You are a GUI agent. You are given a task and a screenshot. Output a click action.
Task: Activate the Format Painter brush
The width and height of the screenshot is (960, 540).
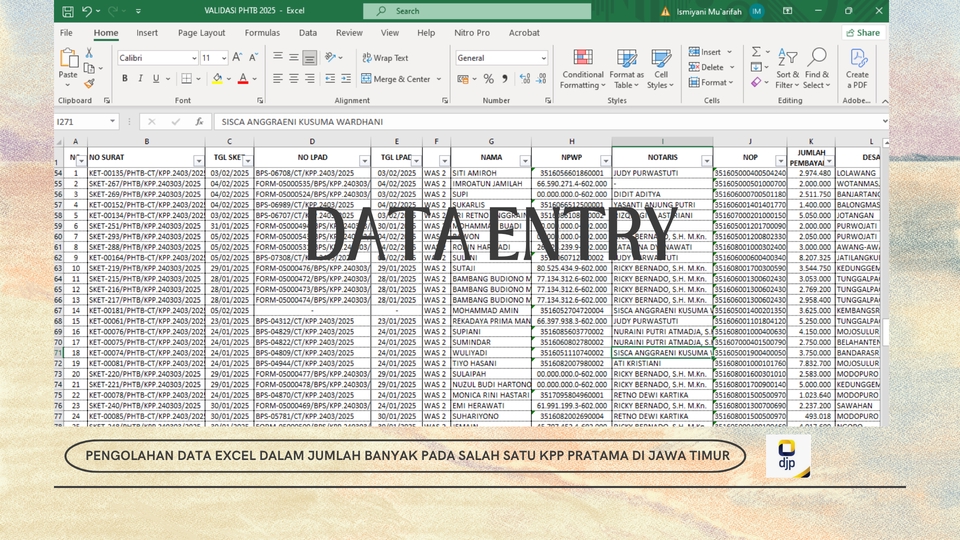point(89,83)
